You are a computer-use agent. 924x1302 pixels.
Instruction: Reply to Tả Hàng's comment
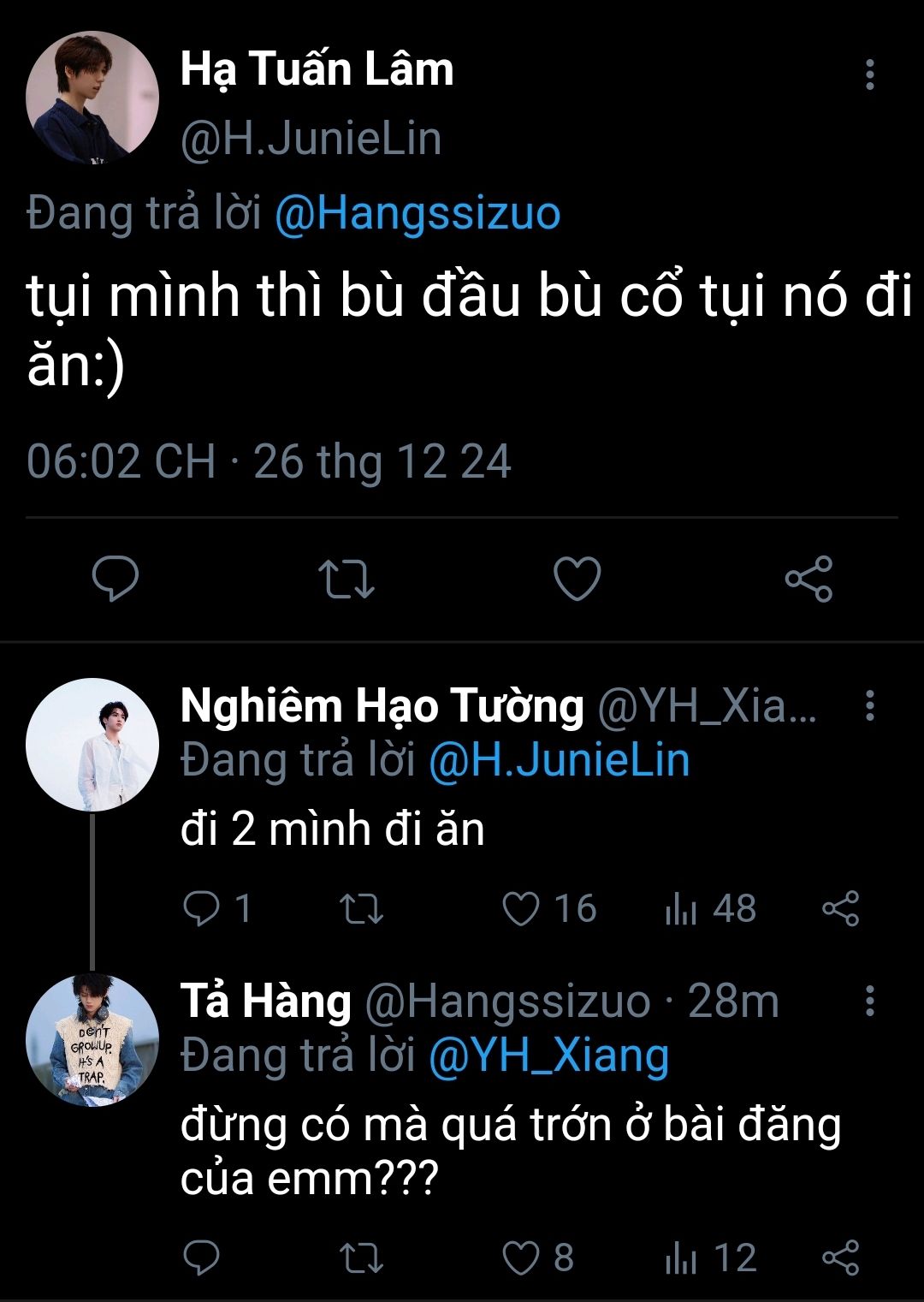point(202,1257)
